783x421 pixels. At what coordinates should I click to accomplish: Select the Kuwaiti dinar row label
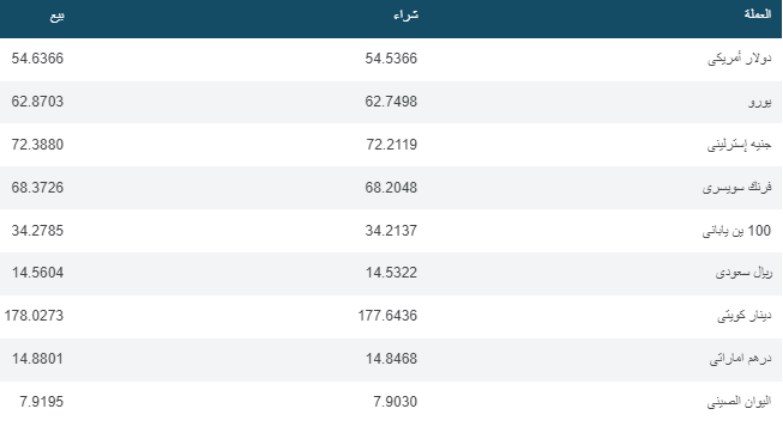(x=743, y=317)
